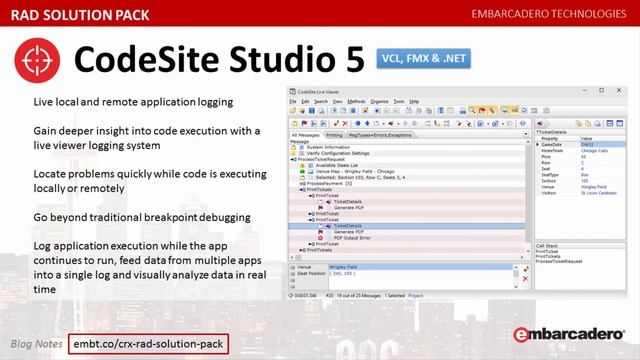The width and height of the screenshot is (640, 360).
Task: Open the embt.co/crx-rad-solution-pack blog link
Action: (x=148, y=344)
